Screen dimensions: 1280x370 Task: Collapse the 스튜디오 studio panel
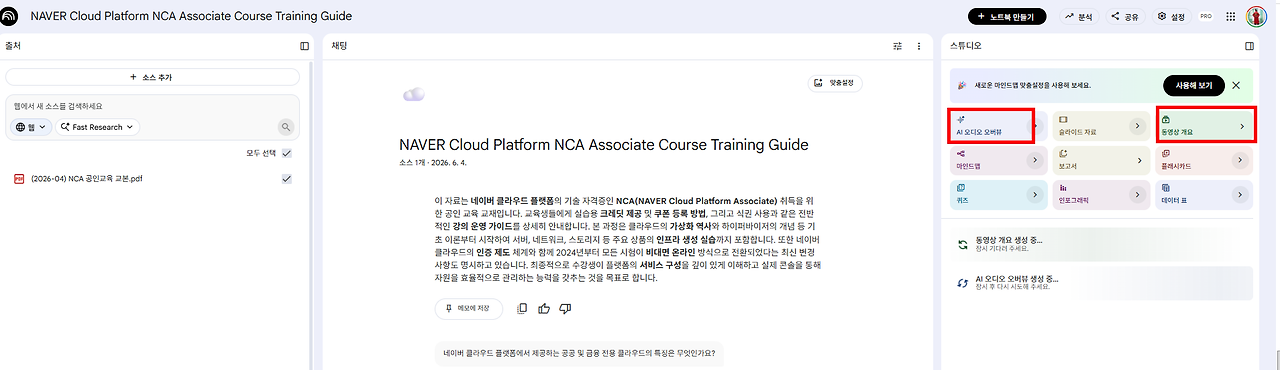click(x=1249, y=46)
